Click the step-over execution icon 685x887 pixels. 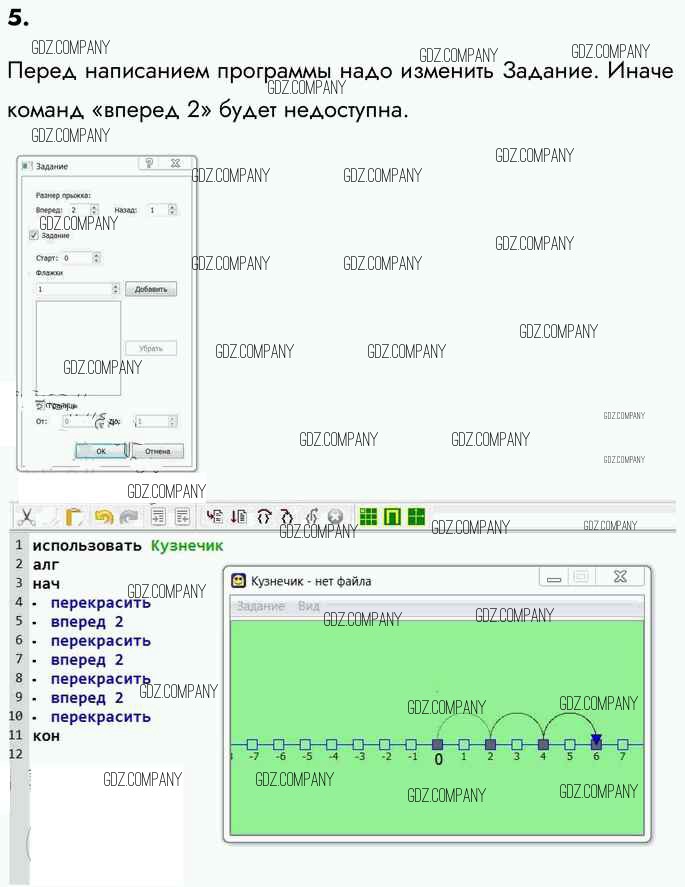(264, 516)
